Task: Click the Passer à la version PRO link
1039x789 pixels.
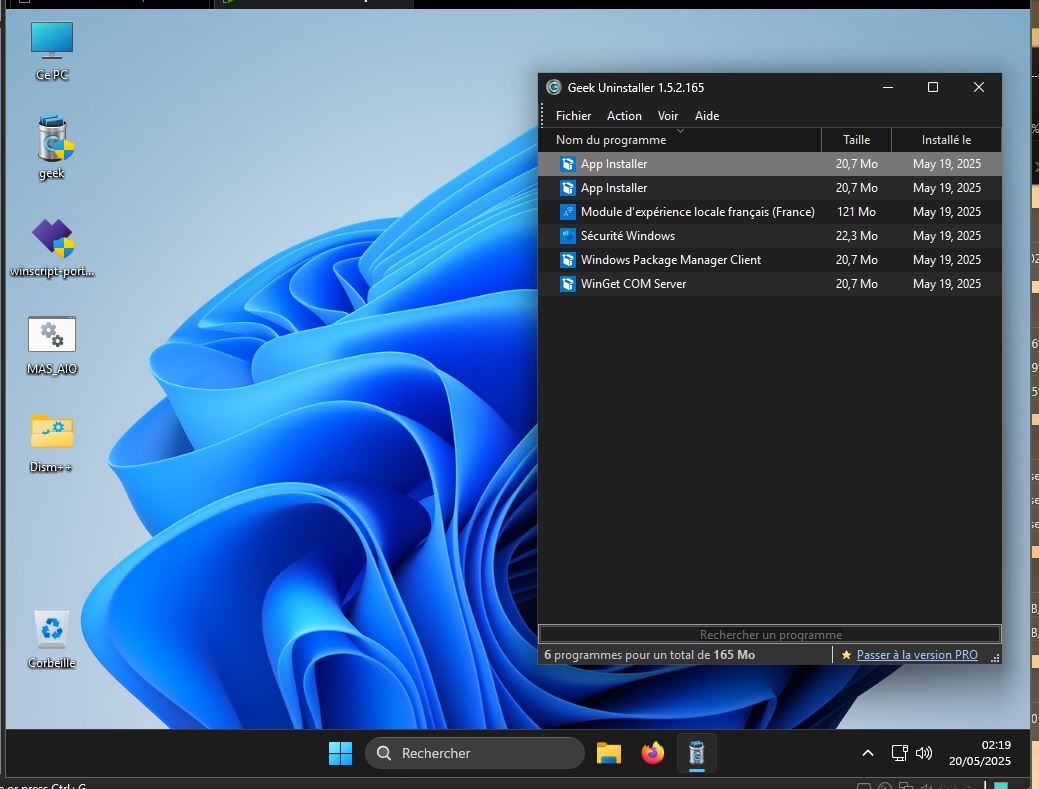Action: tap(916, 655)
